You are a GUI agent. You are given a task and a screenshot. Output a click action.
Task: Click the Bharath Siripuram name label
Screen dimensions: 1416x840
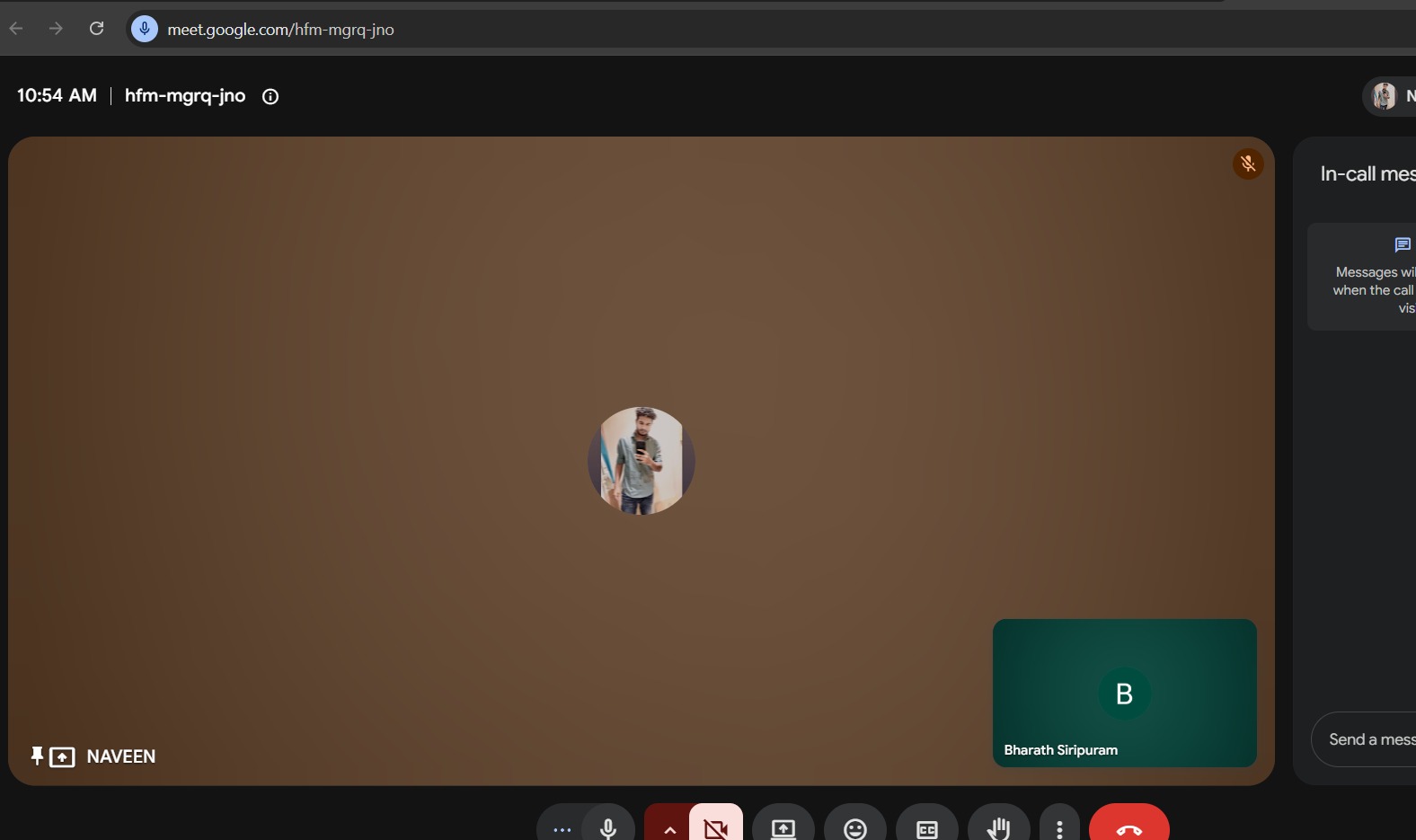(1061, 750)
